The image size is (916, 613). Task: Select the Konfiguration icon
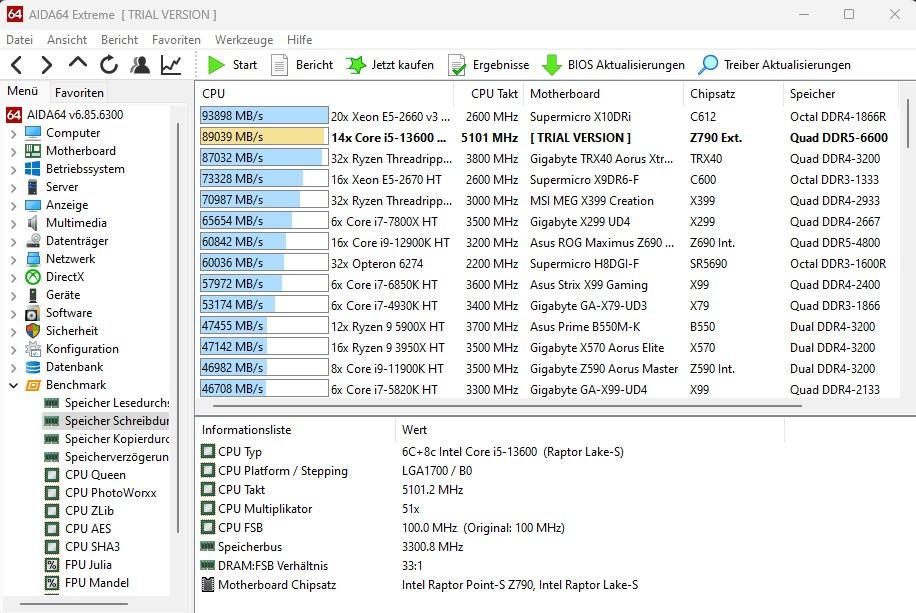coord(33,349)
